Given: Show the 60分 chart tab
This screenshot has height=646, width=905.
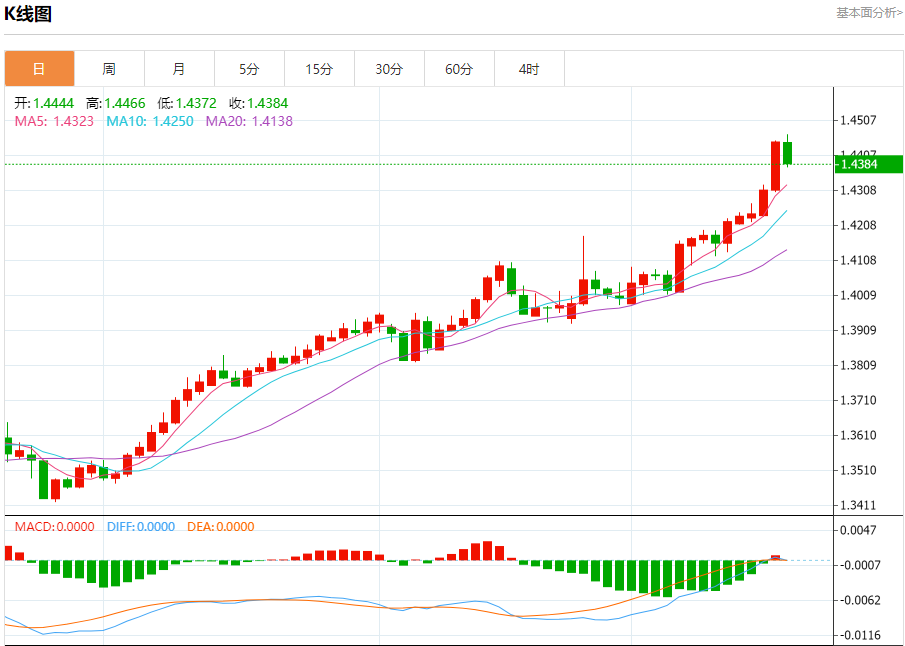Looking at the screenshot, I should click(x=459, y=69).
